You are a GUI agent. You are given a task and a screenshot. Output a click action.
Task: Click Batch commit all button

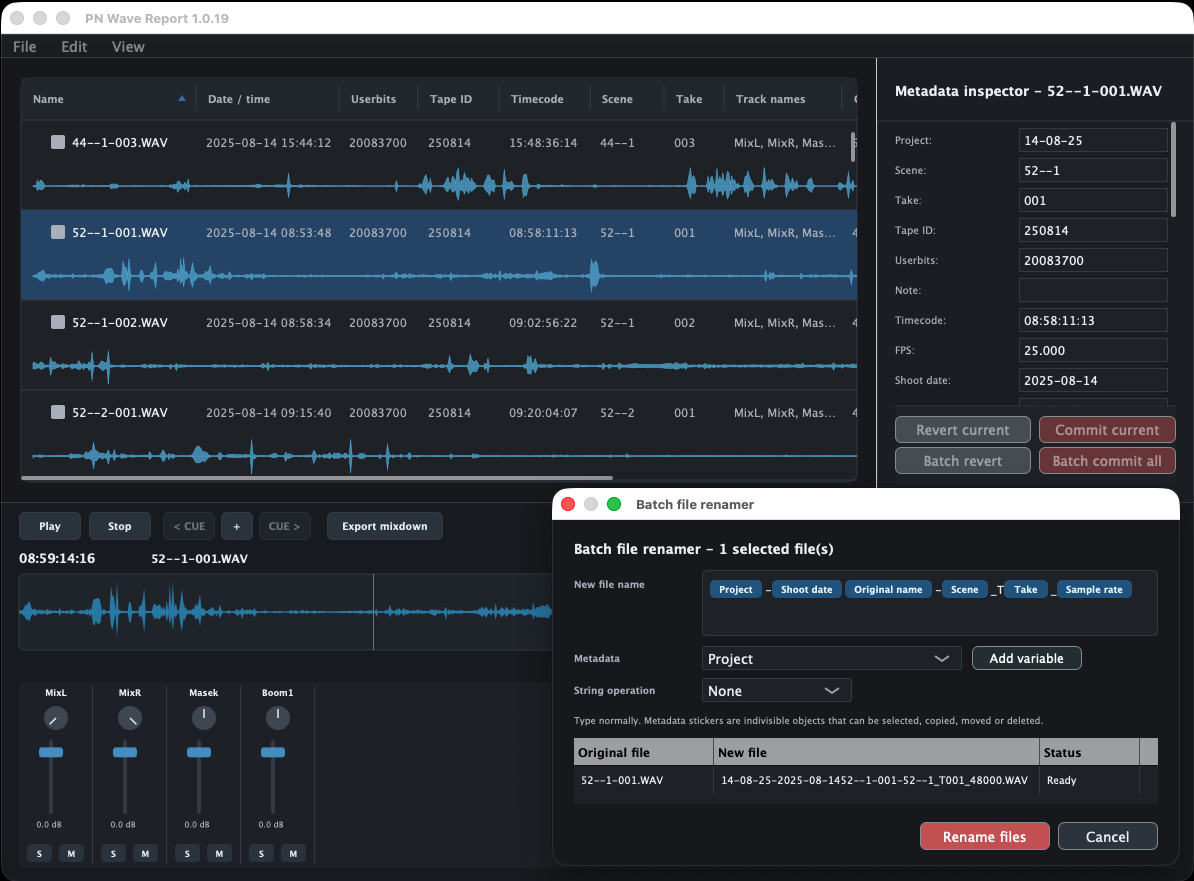[x=1107, y=461]
